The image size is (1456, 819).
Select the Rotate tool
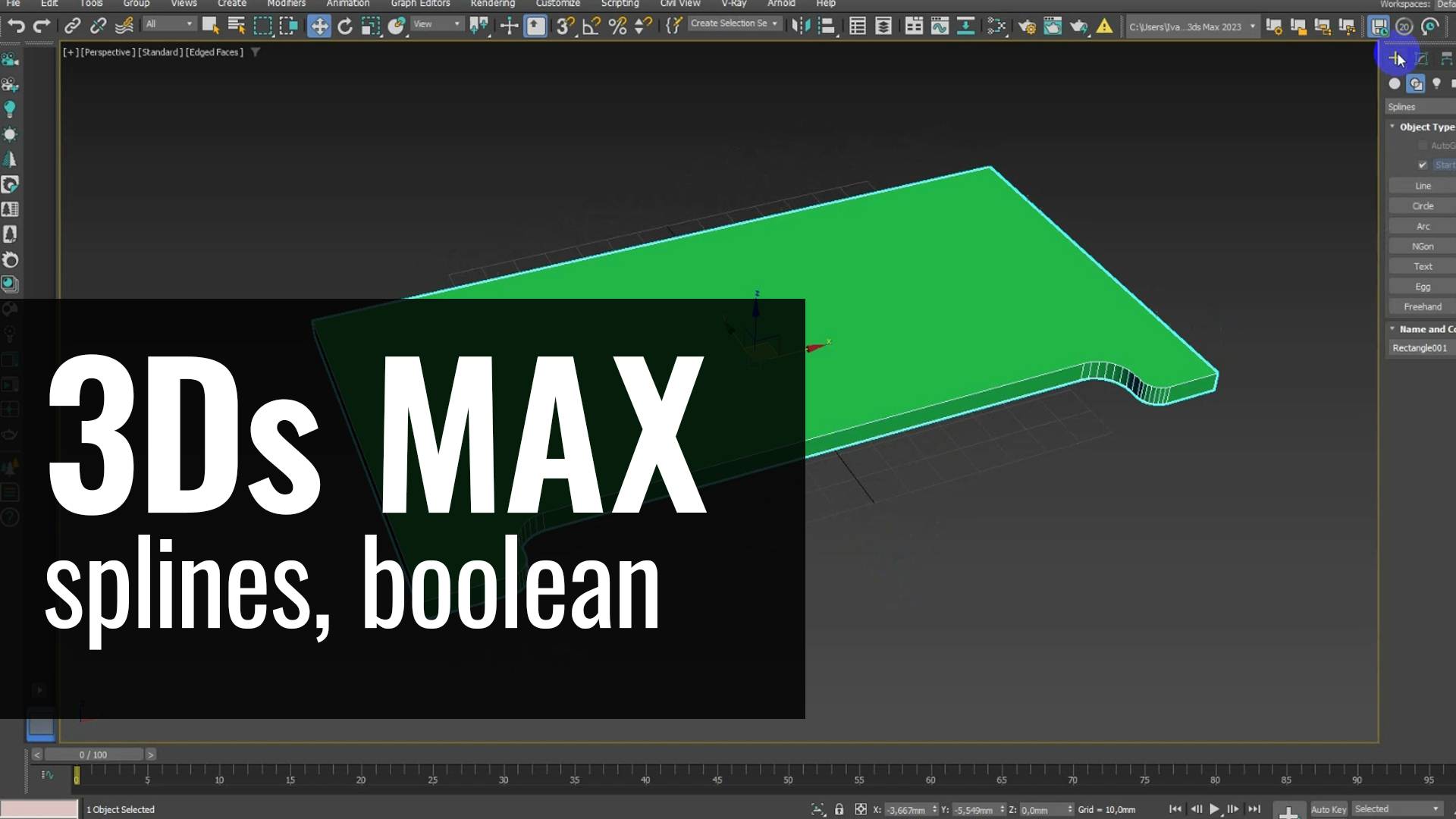pyautogui.click(x=344, y=25)
